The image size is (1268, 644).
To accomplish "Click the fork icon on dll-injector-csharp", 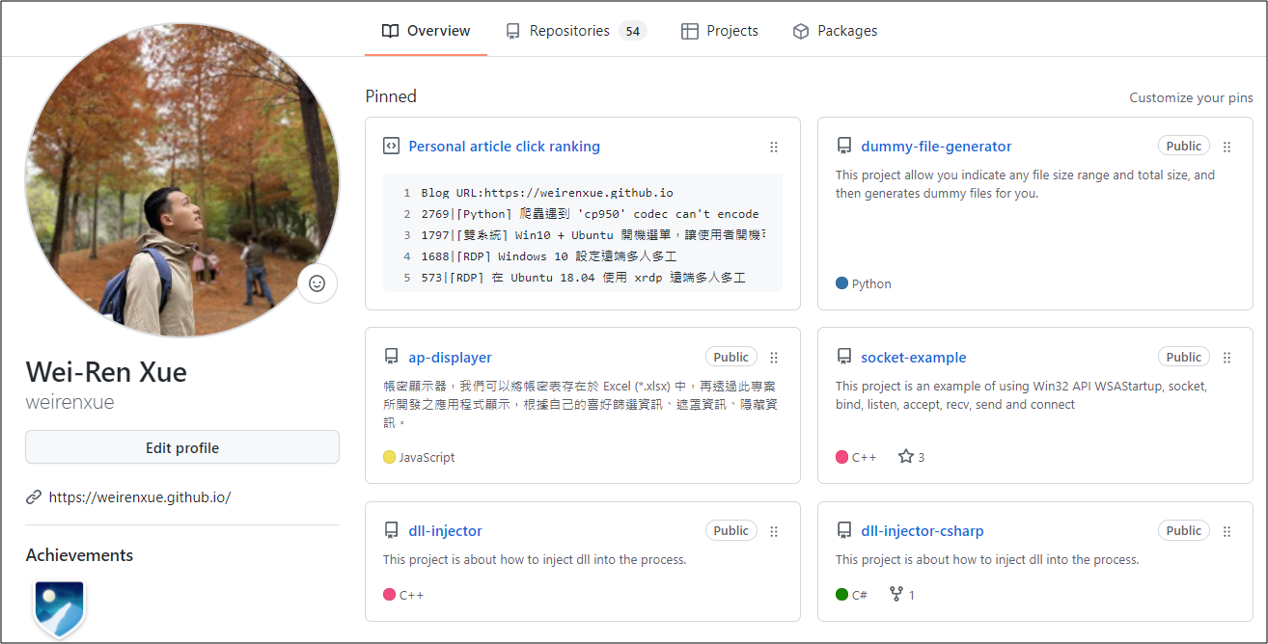I will click(x=896, y=595).
